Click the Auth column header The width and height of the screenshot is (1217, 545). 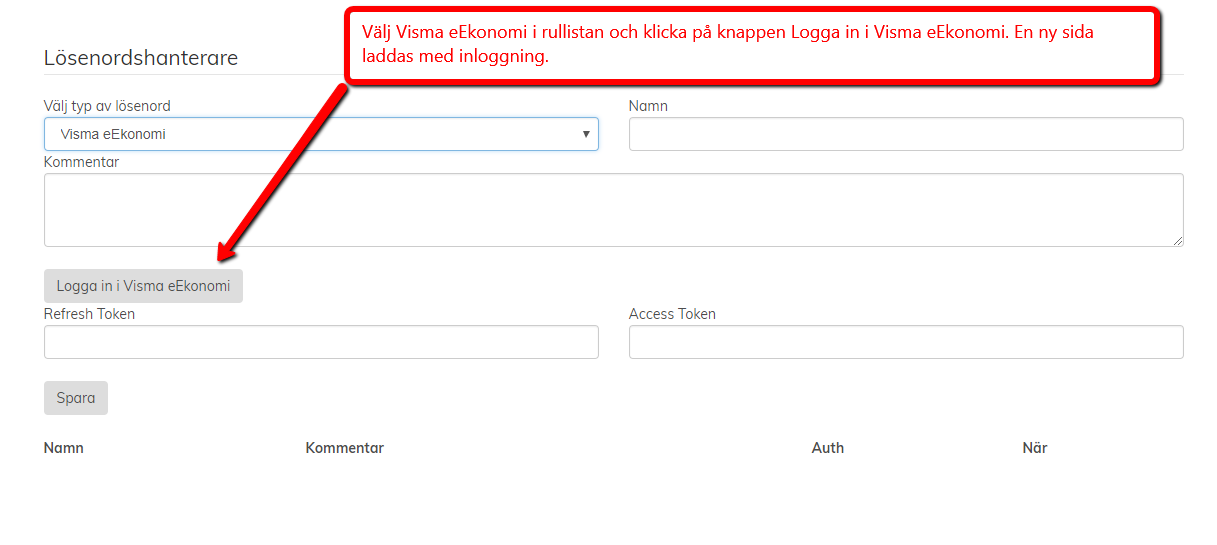click(828, 448)
